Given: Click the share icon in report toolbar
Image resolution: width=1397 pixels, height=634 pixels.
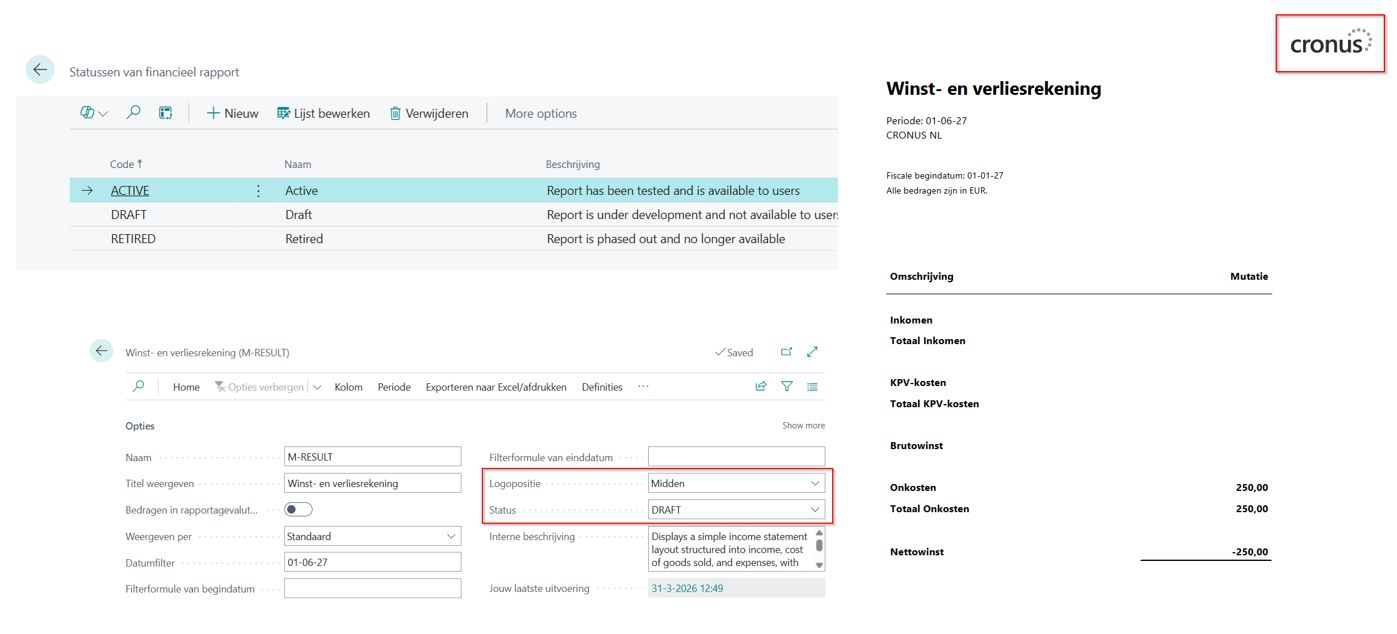Looking at the screenshot, I should click(761, 386).
